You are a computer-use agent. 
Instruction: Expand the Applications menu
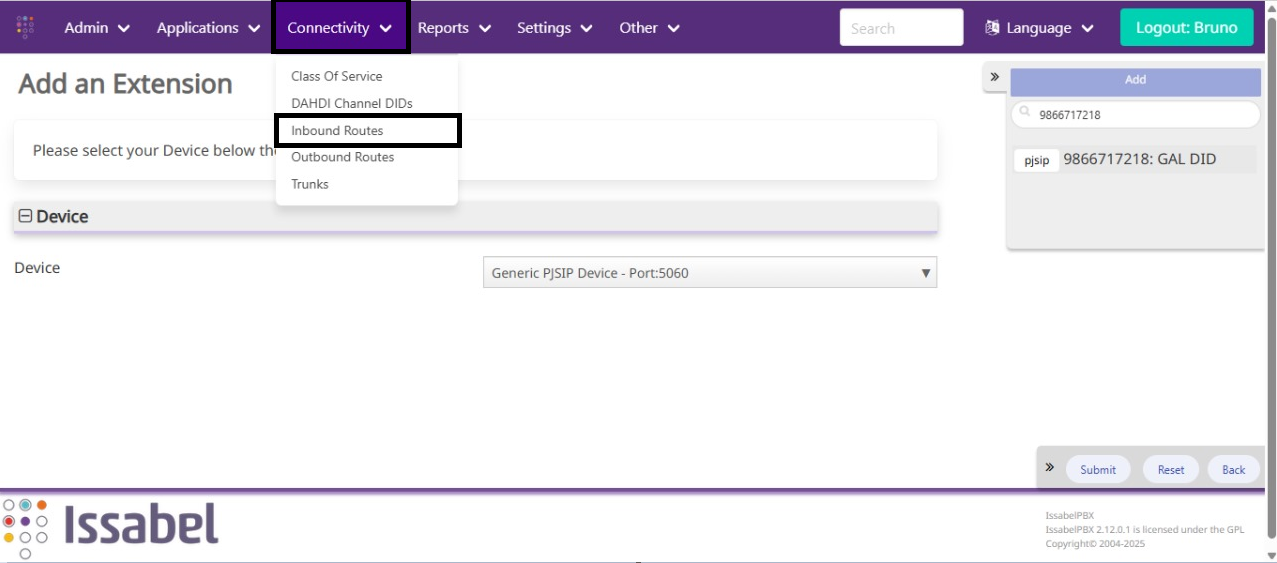[208, 28]
